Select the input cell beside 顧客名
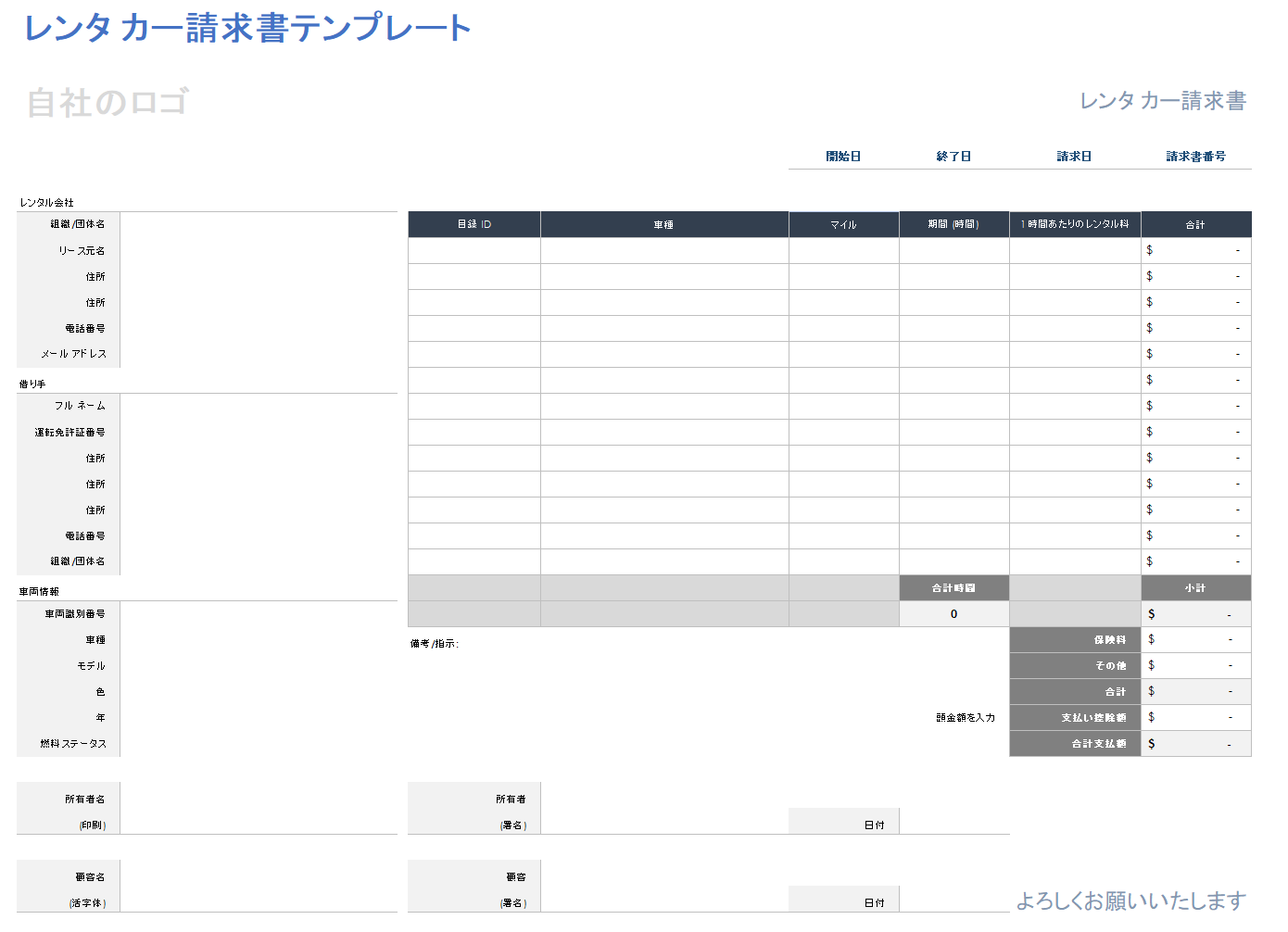The width and height of the screenshot is (1288, 932). (259, 886)
